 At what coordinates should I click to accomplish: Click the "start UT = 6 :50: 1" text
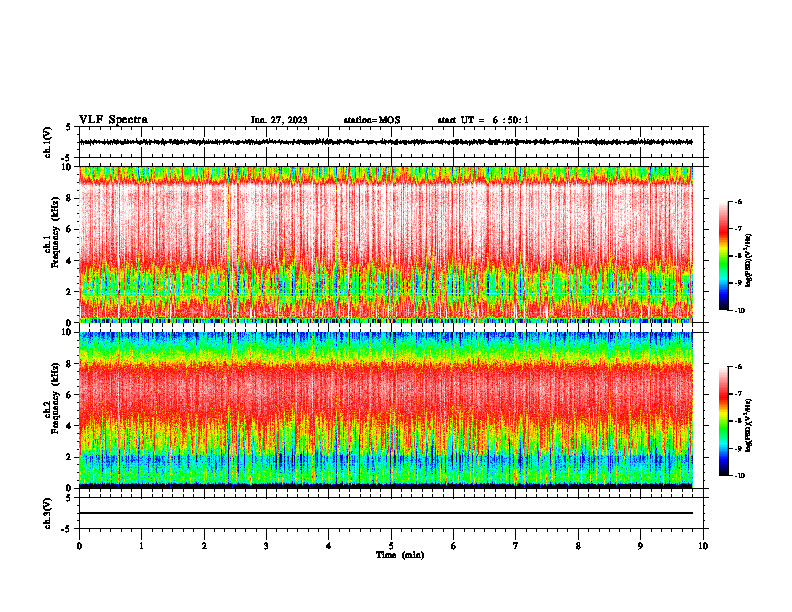(483, 120)
